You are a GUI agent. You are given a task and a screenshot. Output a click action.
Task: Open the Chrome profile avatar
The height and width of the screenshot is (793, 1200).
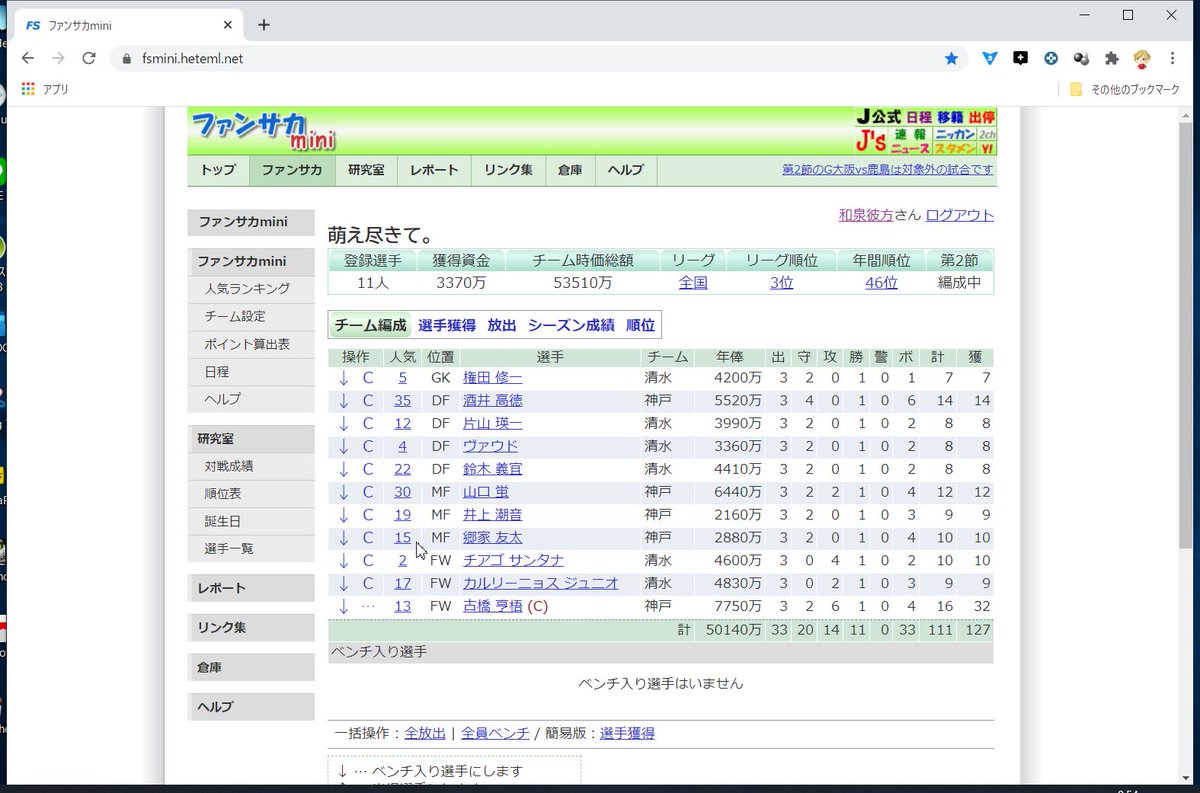coord(1142,58)
